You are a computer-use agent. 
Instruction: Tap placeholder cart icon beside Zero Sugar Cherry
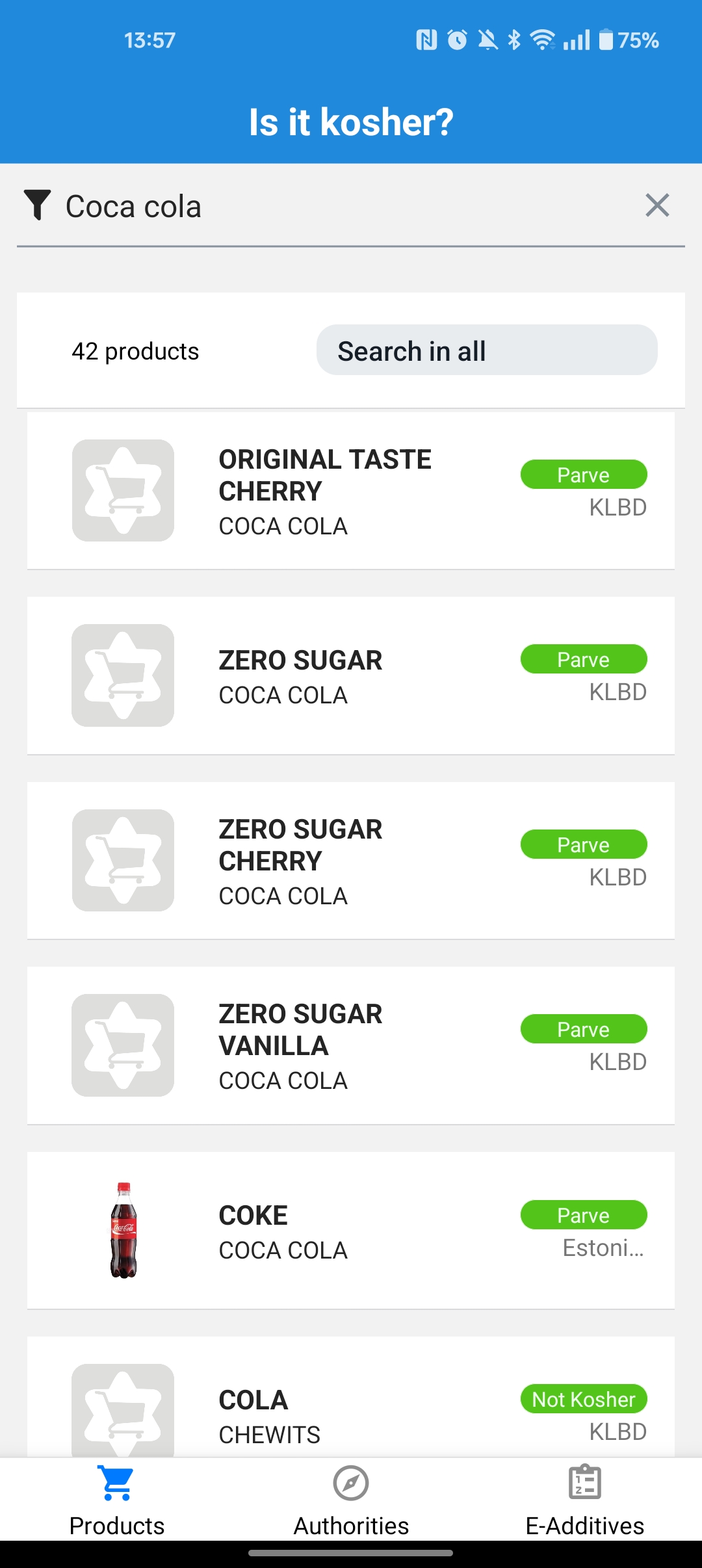point(123,860)
